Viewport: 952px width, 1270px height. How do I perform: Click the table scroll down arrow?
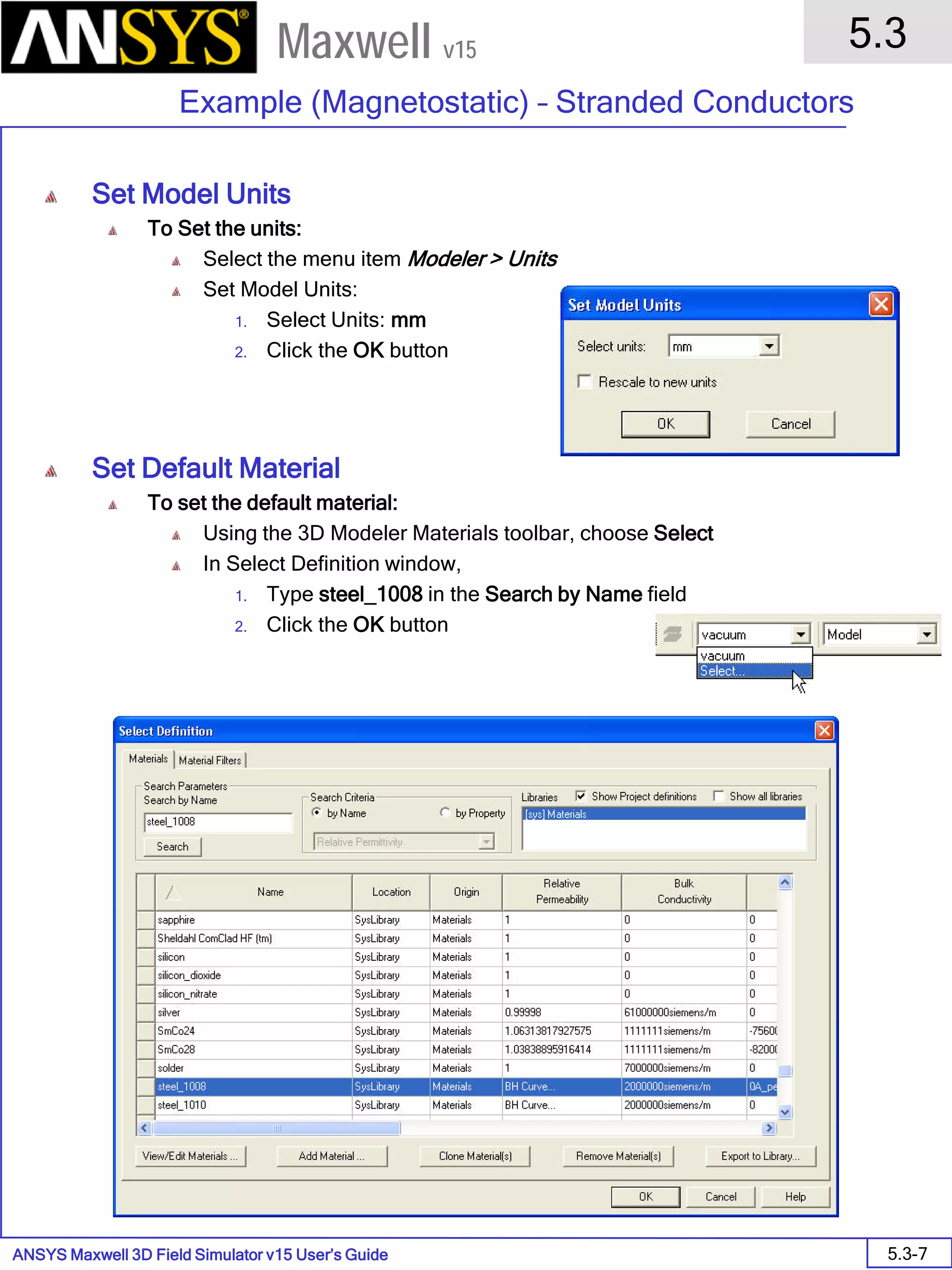tap(785, 1111)
